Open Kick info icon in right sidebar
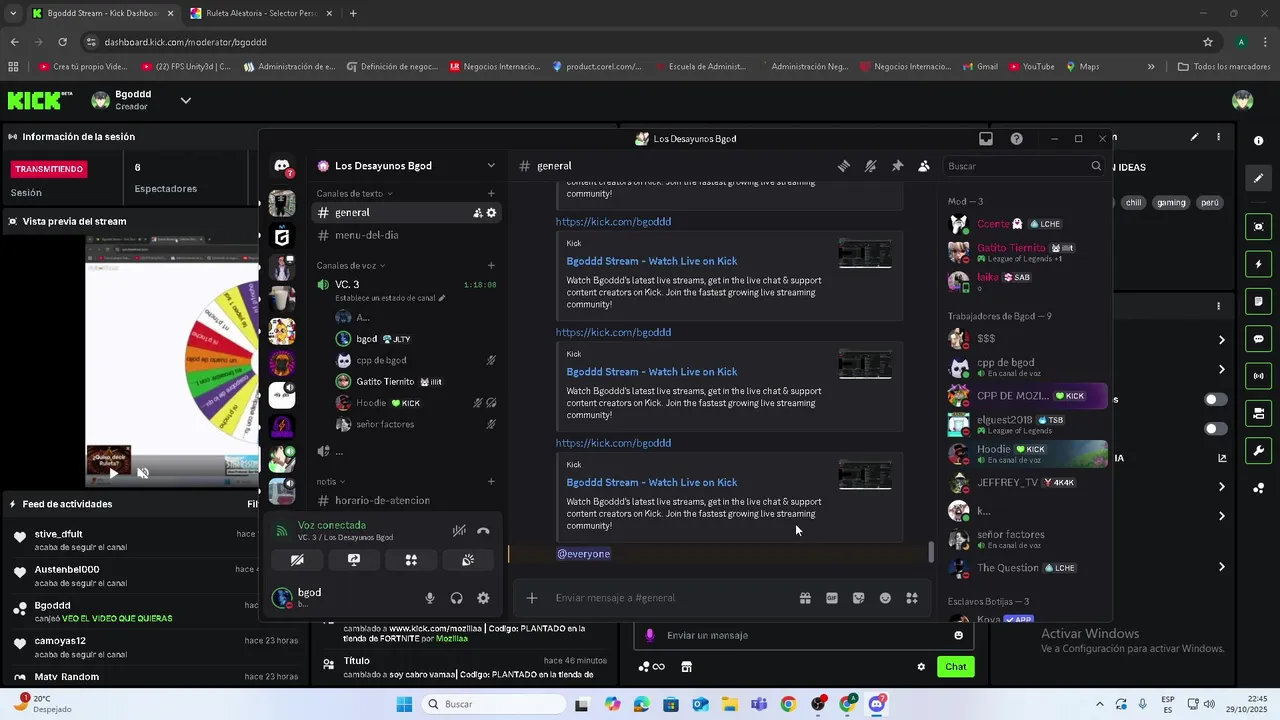 tap(1259, 141)
